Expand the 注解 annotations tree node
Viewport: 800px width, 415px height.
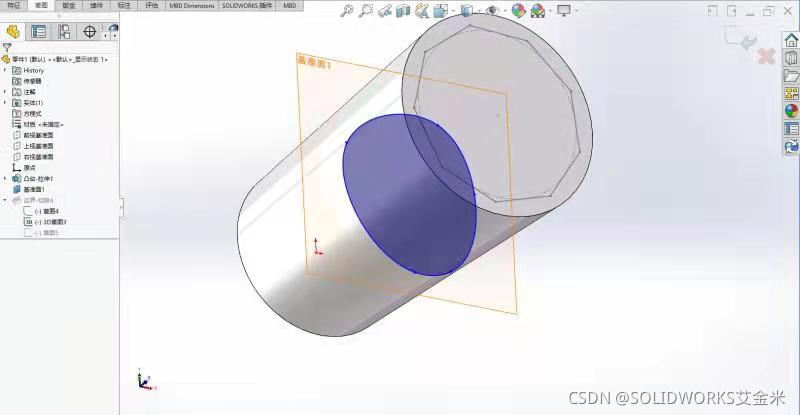5,91
